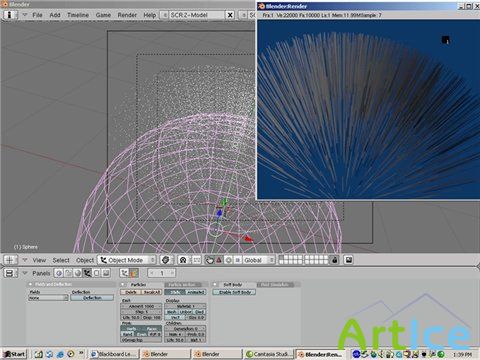Toggle the Static particles button
Viewport: 480px width, 360px height.
pyautogui.click(x=175, y=292)
